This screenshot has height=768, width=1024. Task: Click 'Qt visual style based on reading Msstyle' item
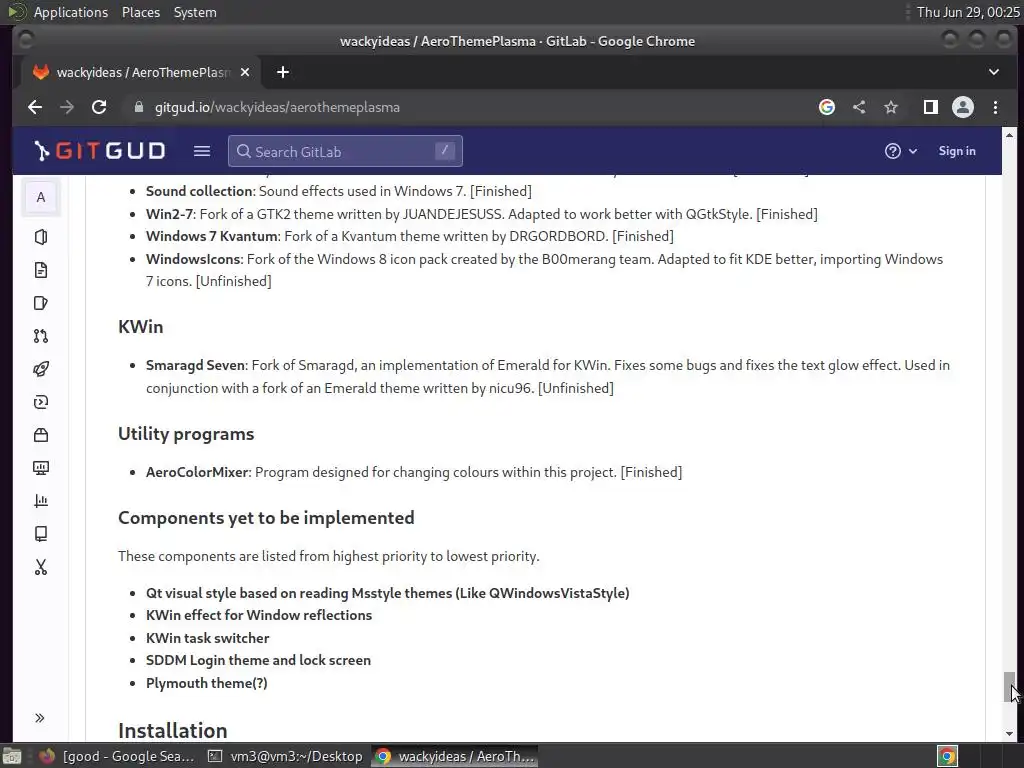(387, 593)
